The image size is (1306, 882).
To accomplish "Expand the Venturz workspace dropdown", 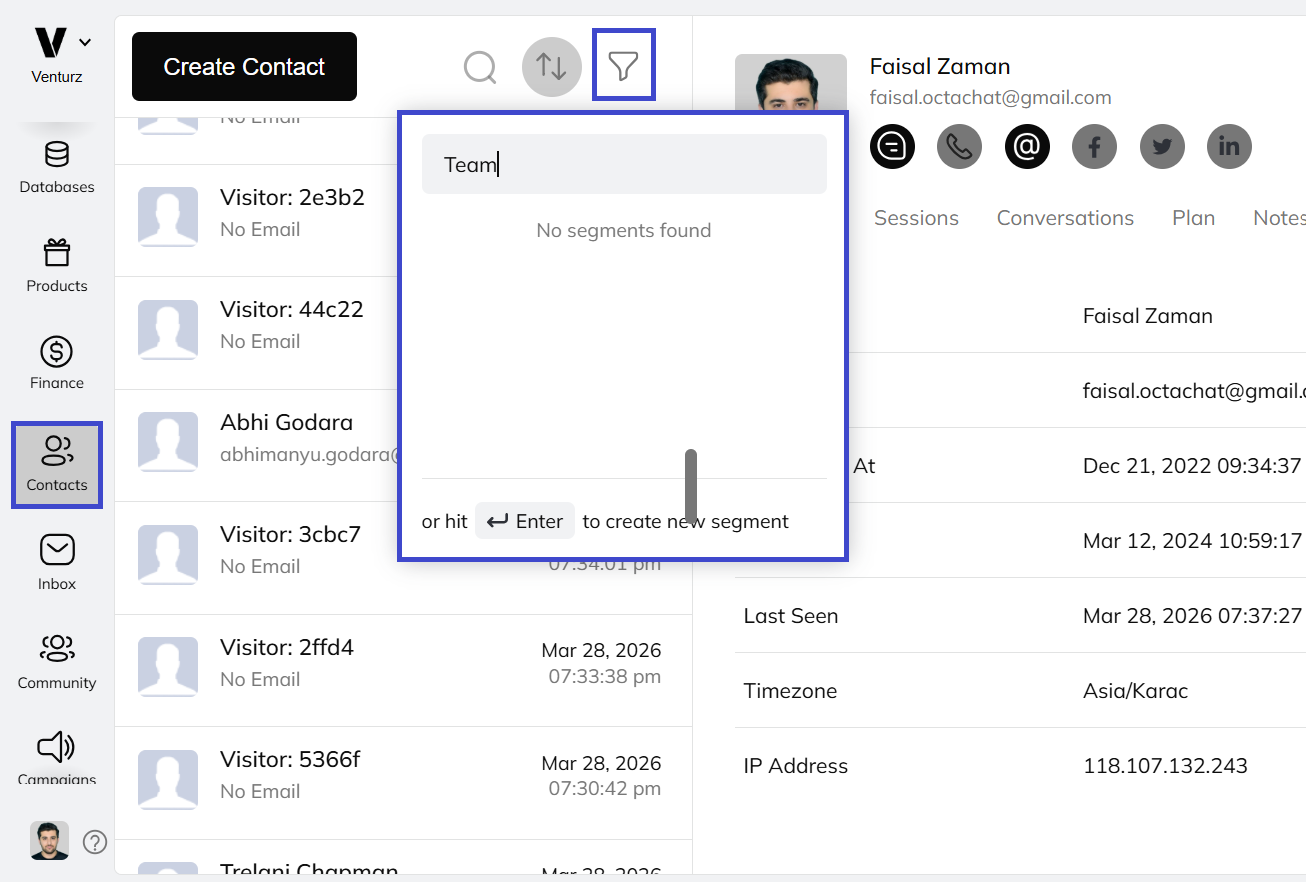I will [85, 42].
